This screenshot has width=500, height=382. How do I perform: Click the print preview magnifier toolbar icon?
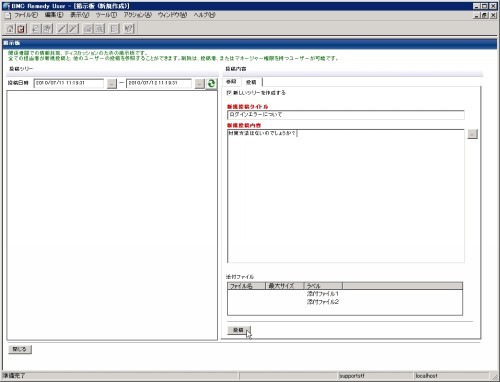coord(99,29)
